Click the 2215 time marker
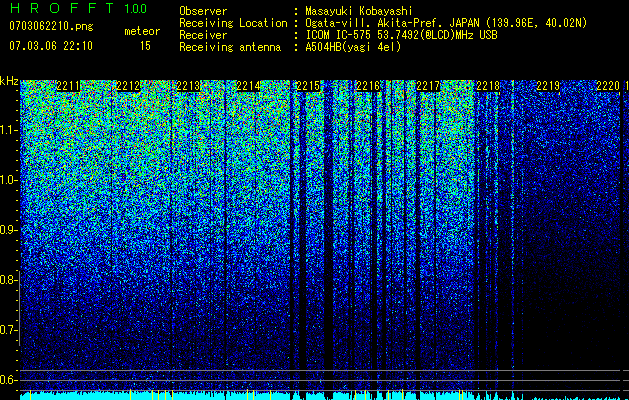 [308, 86]
